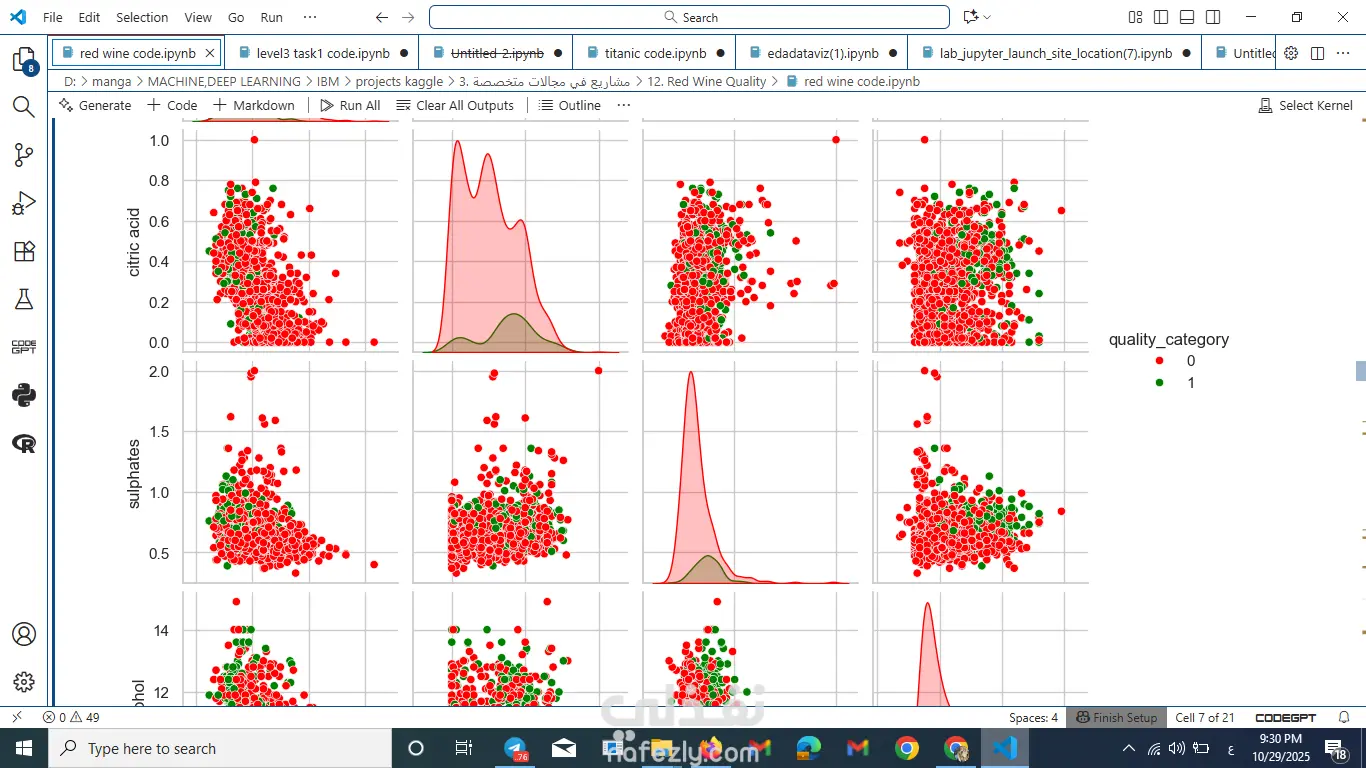Open the Accounts menu in the activity bar
This screenshot has height=768, width=1366.
click(x=24, y=634)
